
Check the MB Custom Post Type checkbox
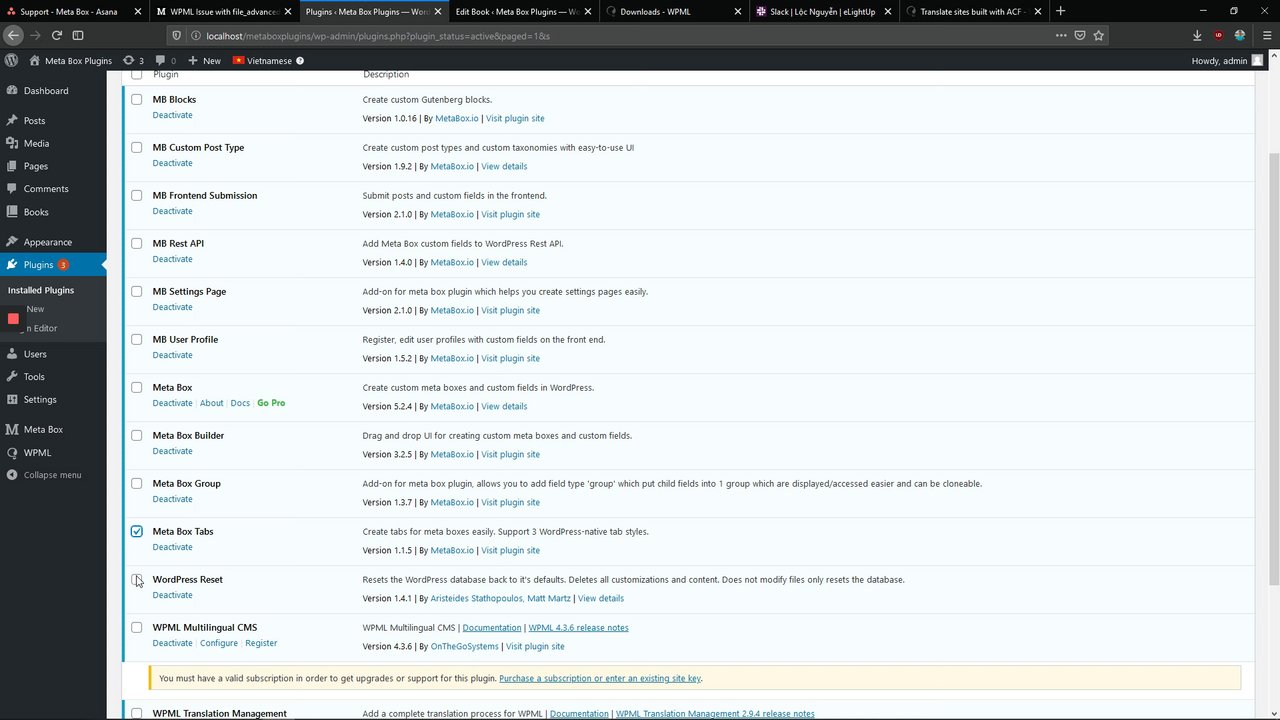137,147
